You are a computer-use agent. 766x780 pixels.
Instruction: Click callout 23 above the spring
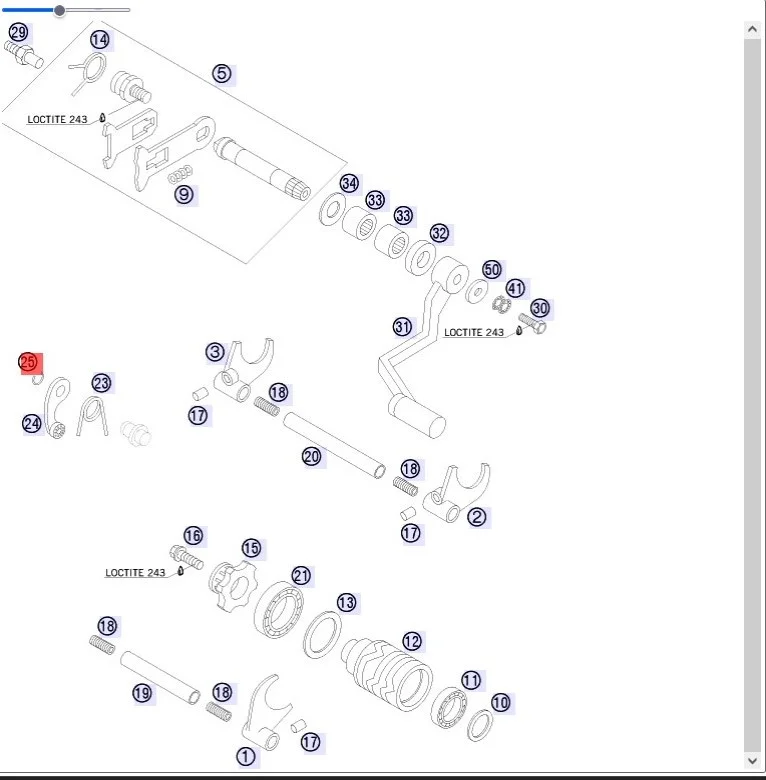(x=101, y=383)
